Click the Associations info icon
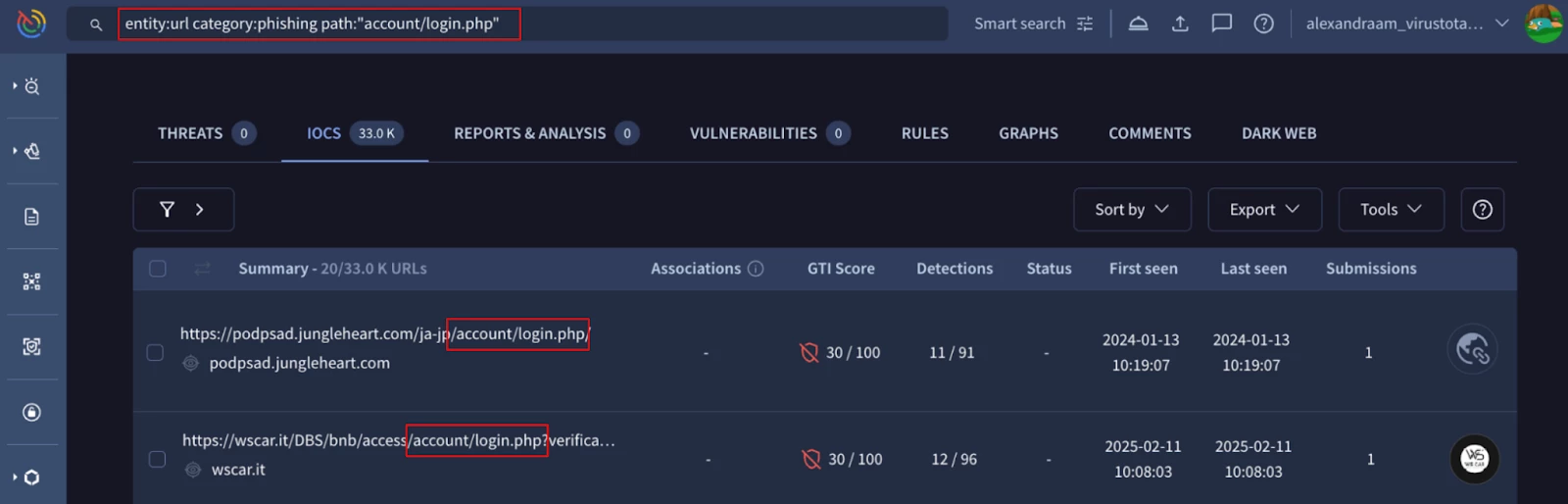This screenshot has width=1568, height=504. [756, 269]
